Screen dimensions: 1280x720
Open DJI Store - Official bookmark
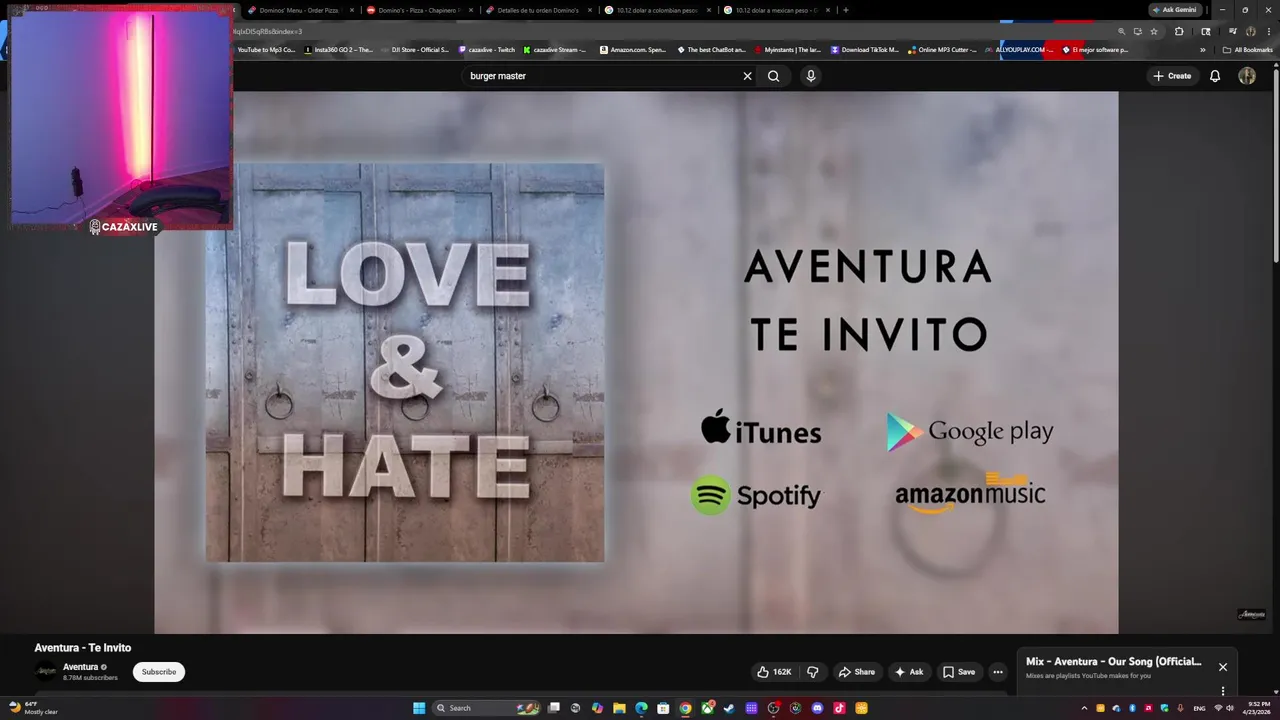(x=415, y=50)
